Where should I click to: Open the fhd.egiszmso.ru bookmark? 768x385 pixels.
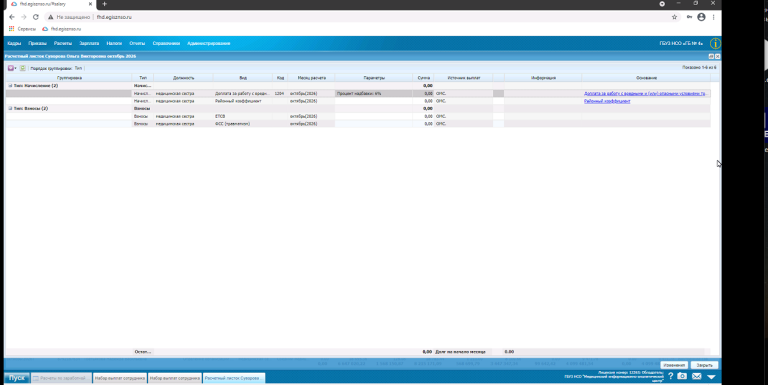[62, 29]
